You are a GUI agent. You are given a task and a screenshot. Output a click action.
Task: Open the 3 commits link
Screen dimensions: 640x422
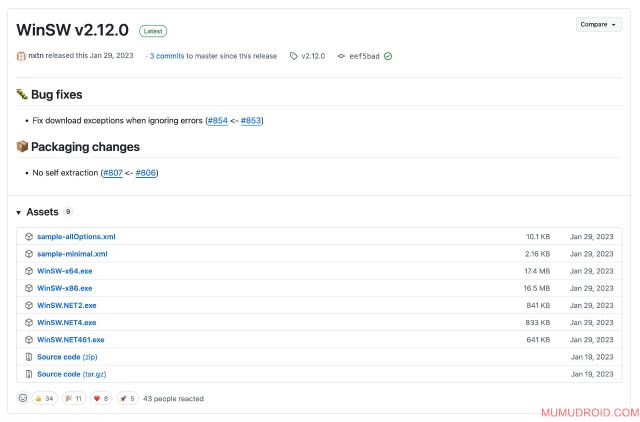click(x=167, y=56)
